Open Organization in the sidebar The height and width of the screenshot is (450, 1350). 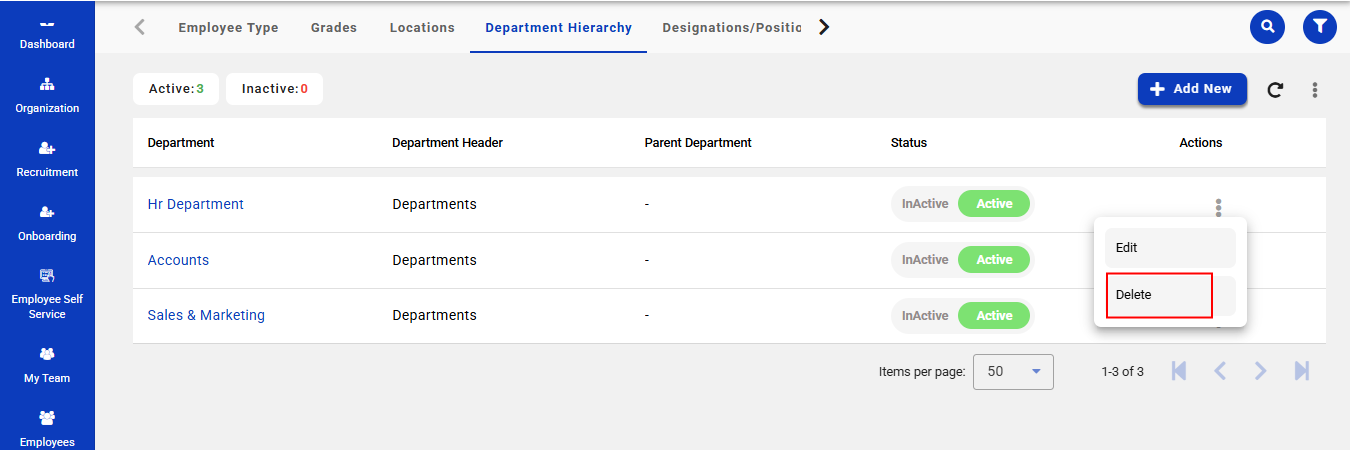point(47,95)
